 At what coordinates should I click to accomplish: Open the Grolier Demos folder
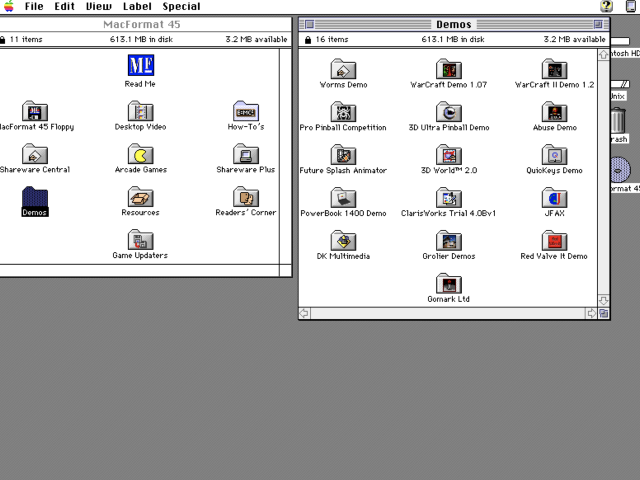point(449,240)
